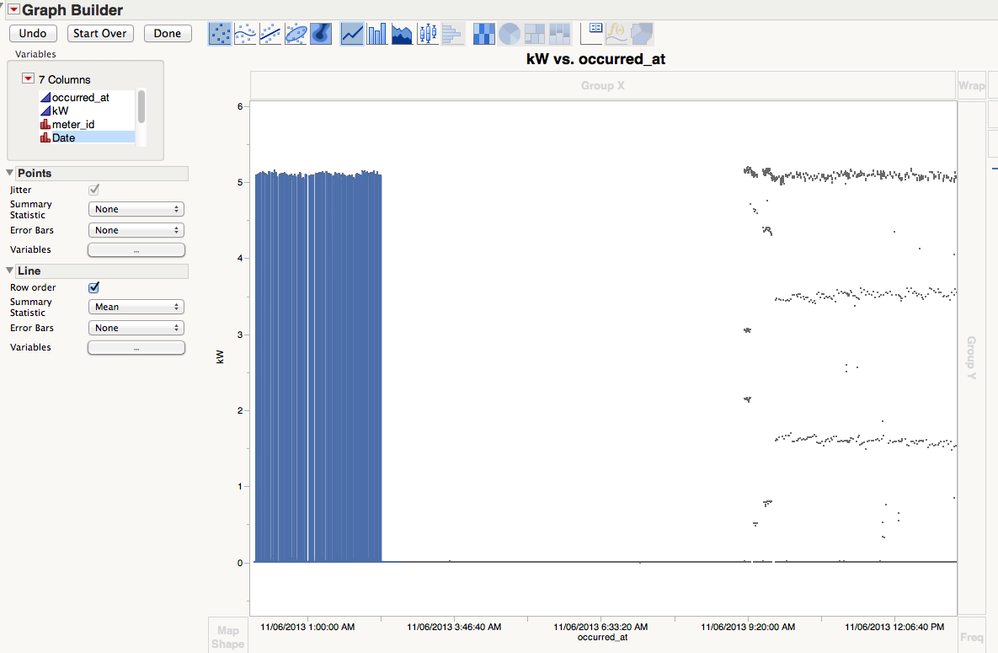Screen dimensions: 998x653
Task: Select the Points scatter element icon
Action: pyautogui.click(x=220, y=34)
